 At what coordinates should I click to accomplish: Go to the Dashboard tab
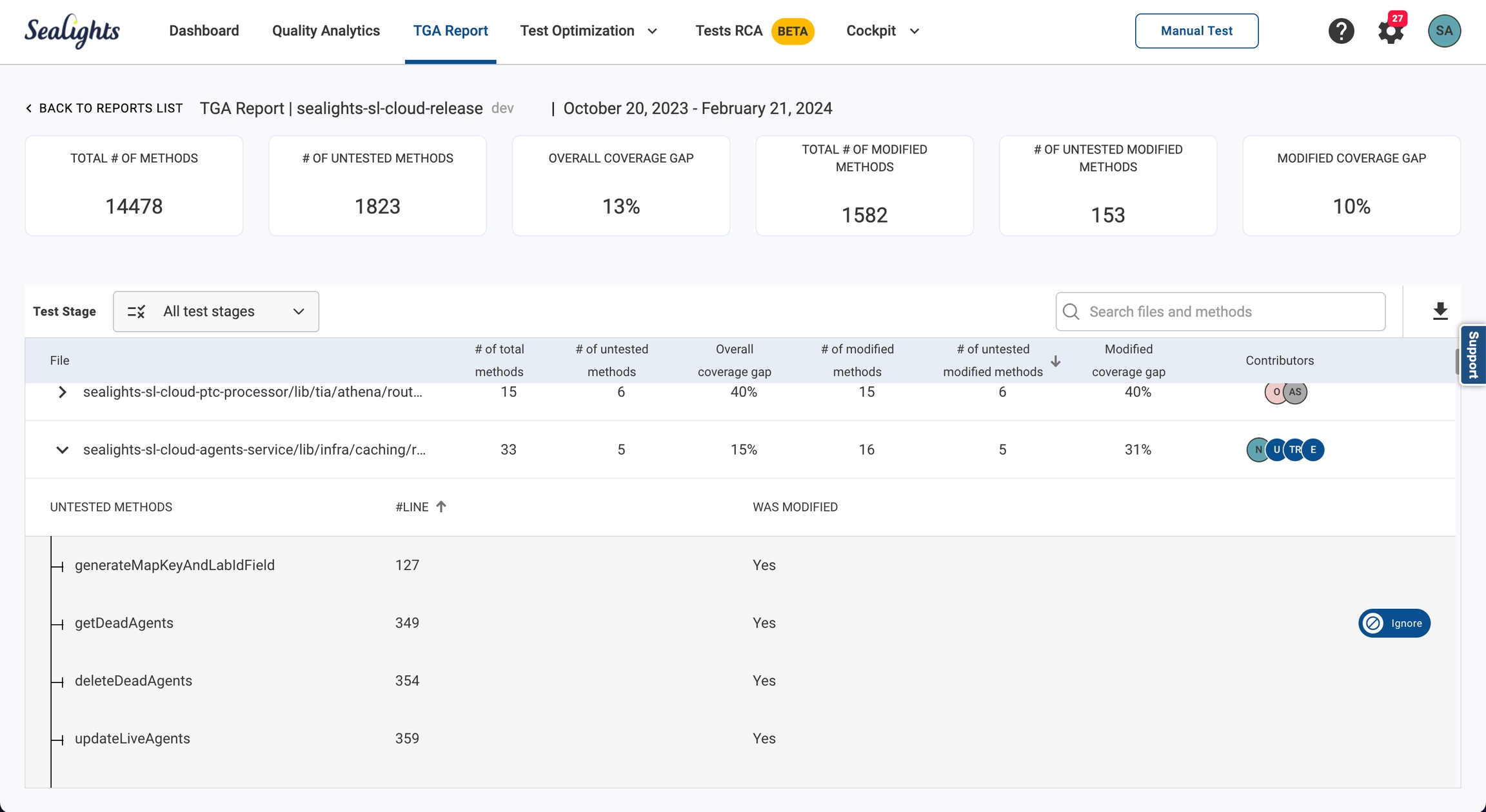204,31
